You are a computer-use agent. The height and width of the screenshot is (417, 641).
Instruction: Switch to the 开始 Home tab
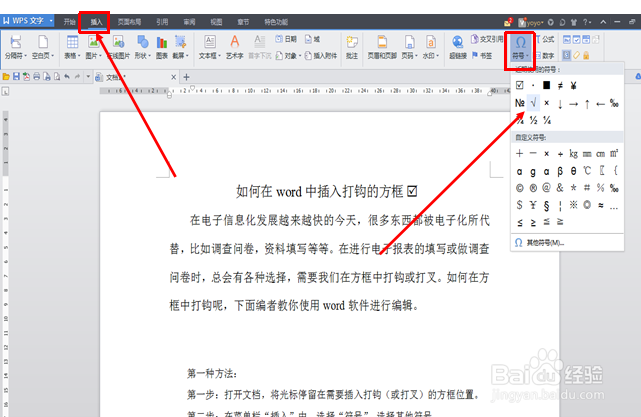point(69,22)
